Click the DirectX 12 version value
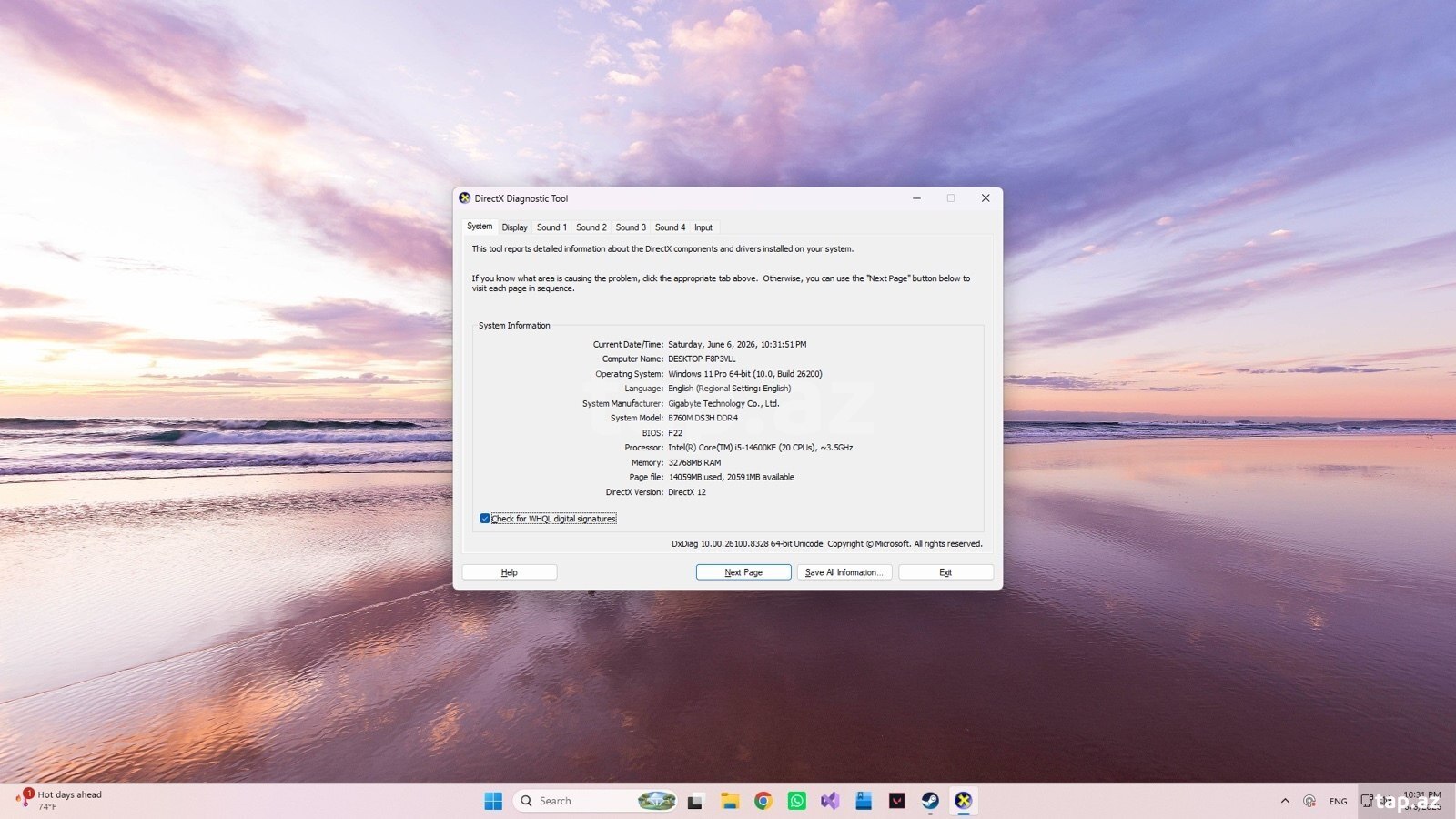The height and width of the screenshot is (819, 1456). [687, 492]
